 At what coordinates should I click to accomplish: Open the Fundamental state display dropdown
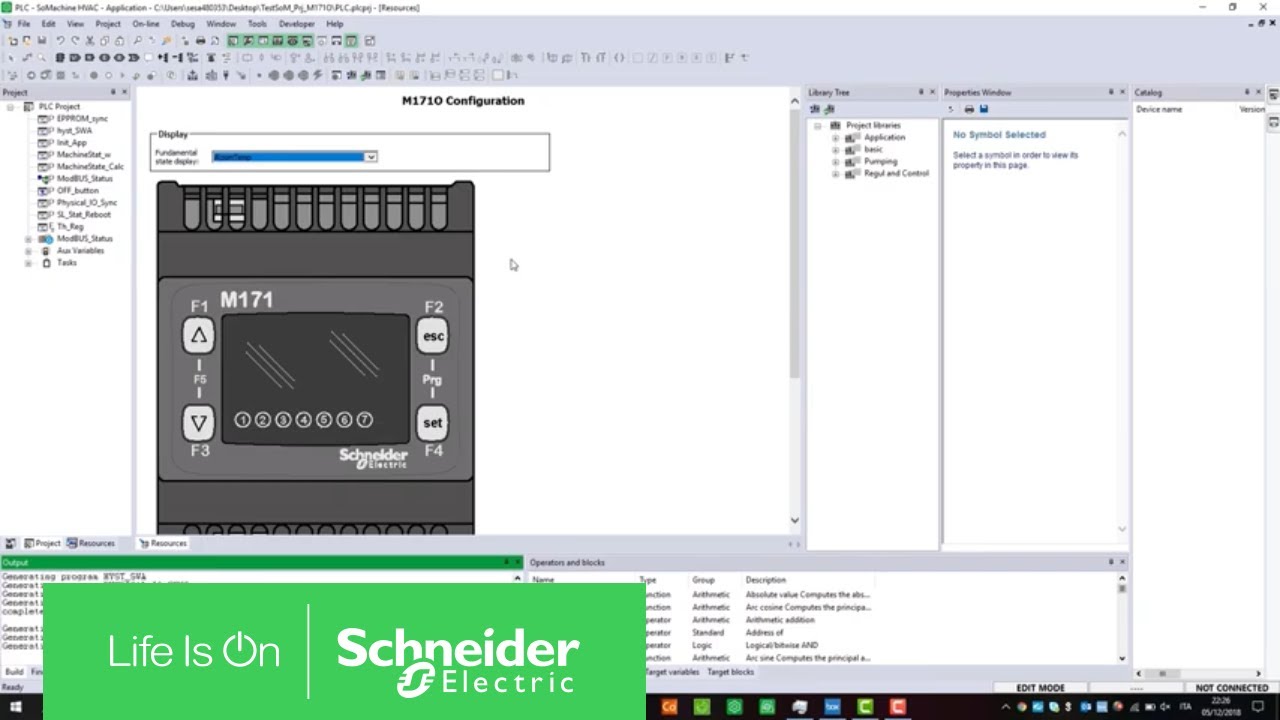click(x=371, y=157)
